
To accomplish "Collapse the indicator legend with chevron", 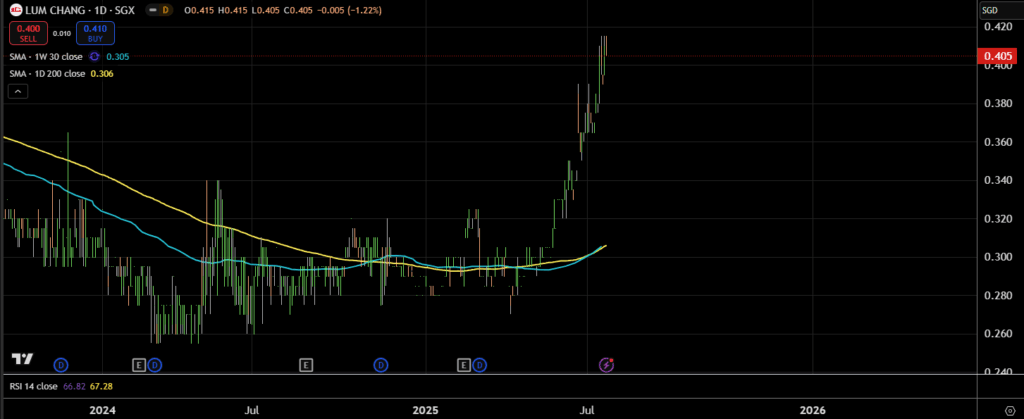I will pyautogui.click(x=18, y=91).
